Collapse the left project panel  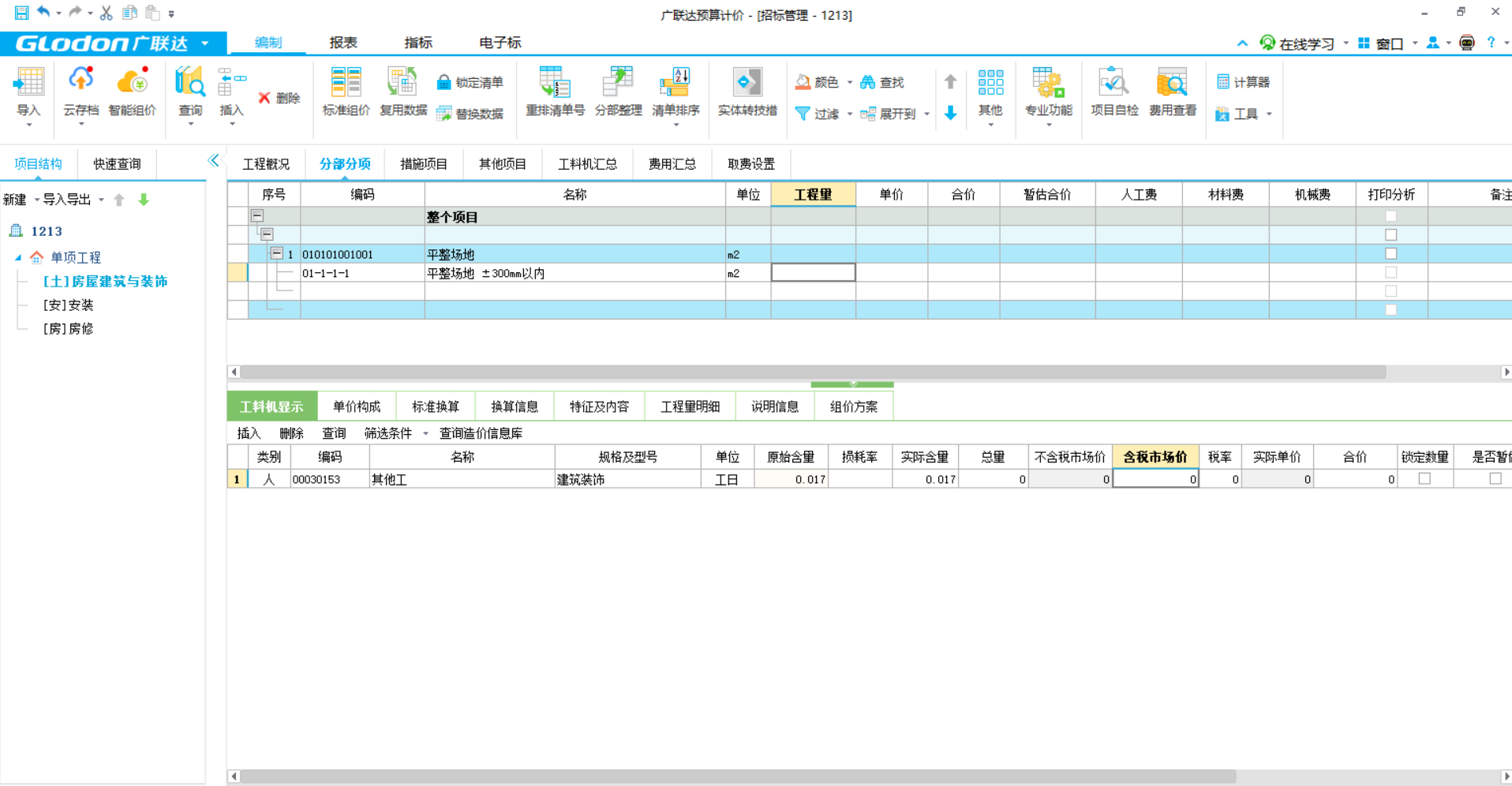pos(213,160)
